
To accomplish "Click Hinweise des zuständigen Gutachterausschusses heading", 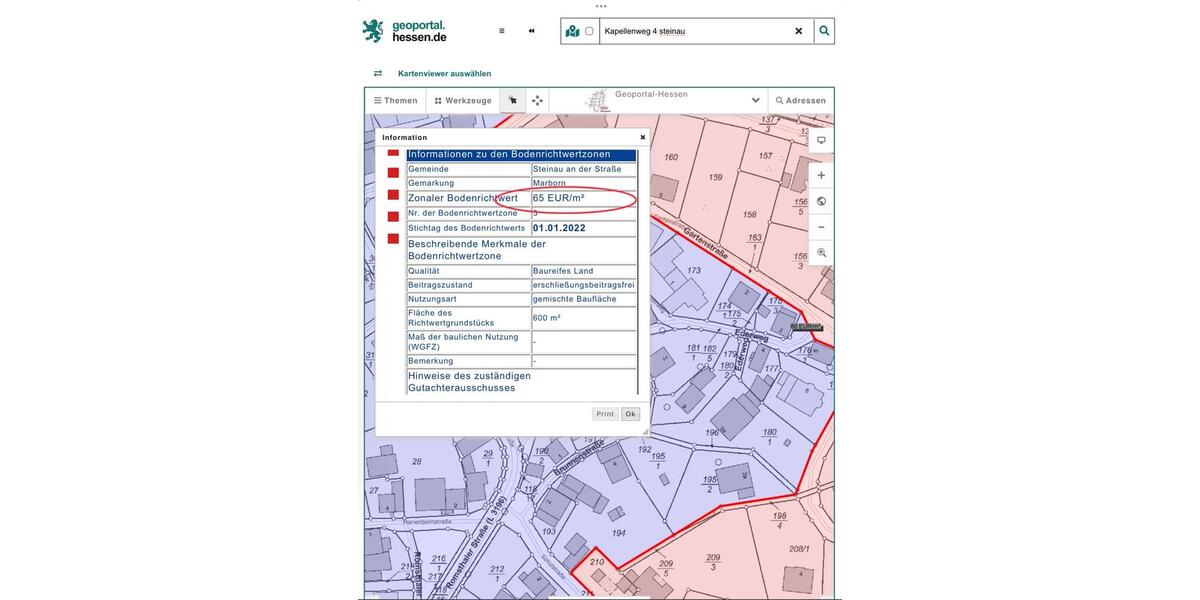I will (470, 382).
